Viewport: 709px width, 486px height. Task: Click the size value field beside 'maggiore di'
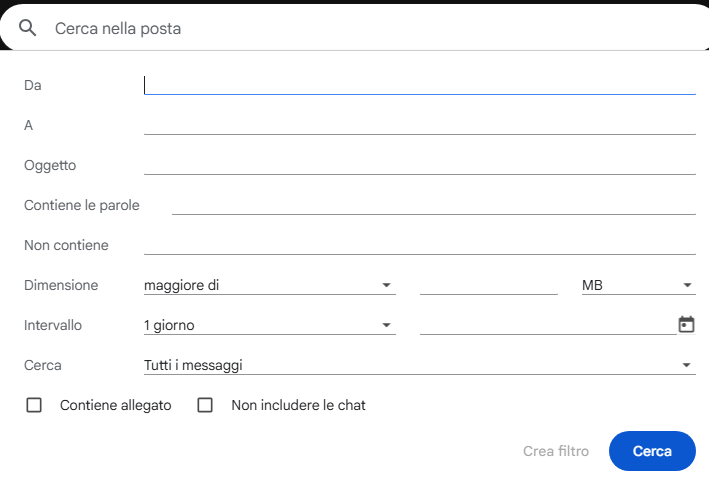(x=488, y=285)
